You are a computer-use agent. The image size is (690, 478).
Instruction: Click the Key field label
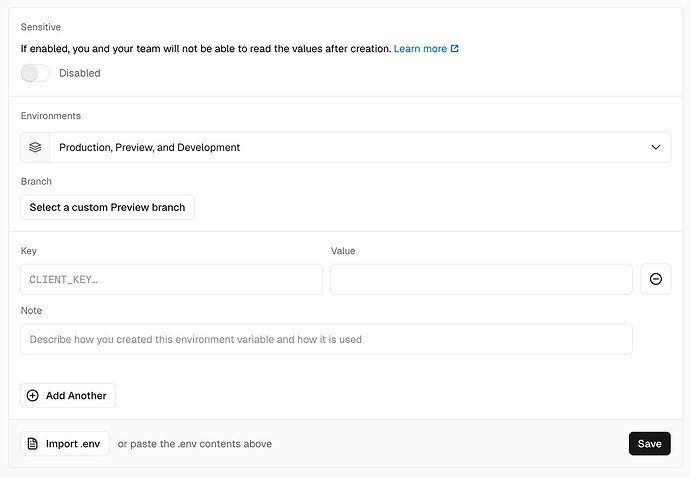click(x=29, y=251)
